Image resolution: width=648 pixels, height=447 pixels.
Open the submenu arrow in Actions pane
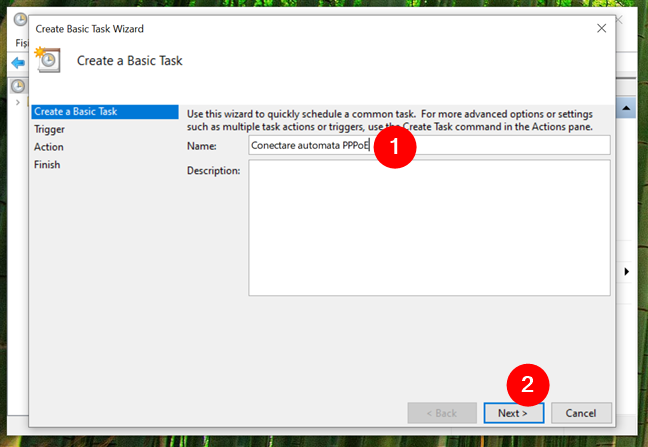point(627,271)
